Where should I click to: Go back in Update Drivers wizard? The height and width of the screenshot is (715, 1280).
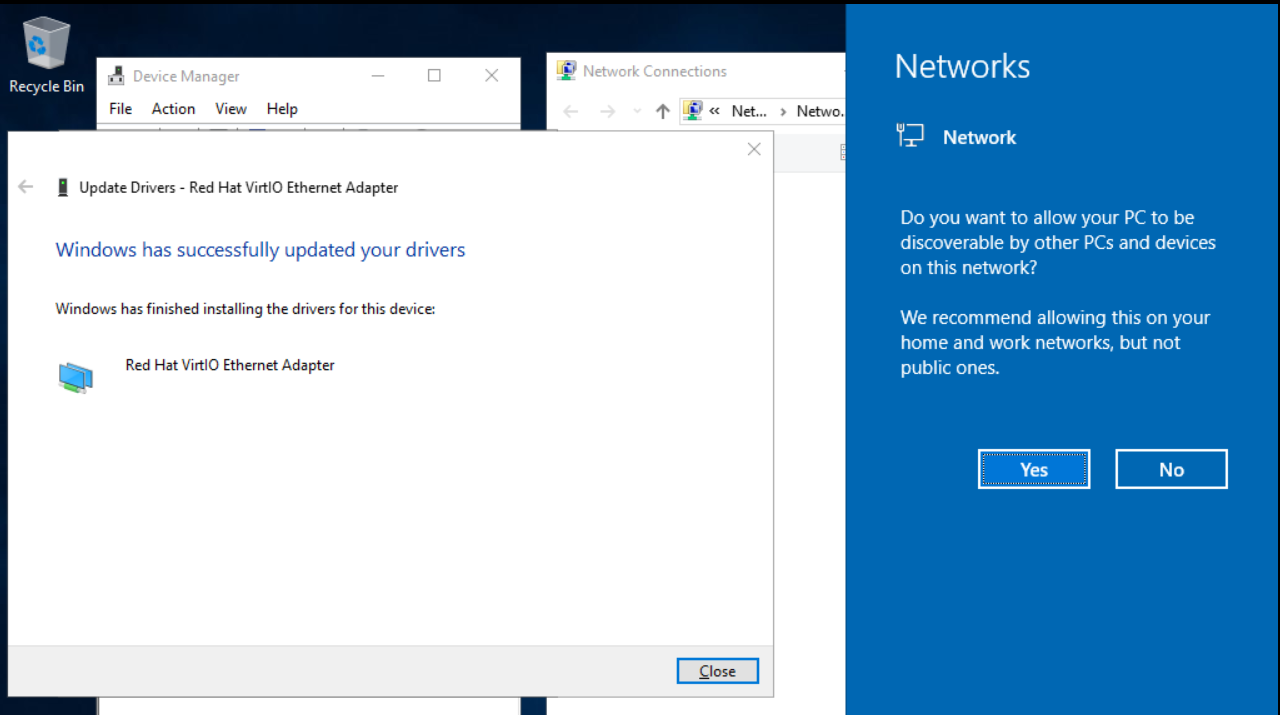26,187
